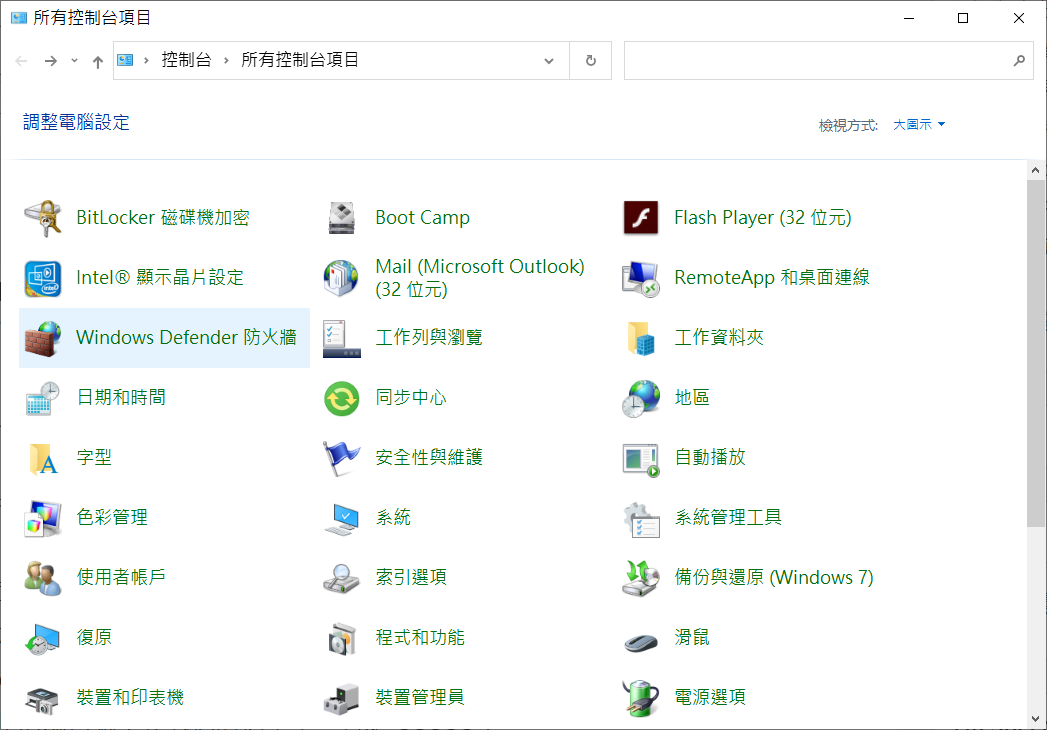
Task: Open the Intel graphics settings icon
Action: [x=43, y=278]
